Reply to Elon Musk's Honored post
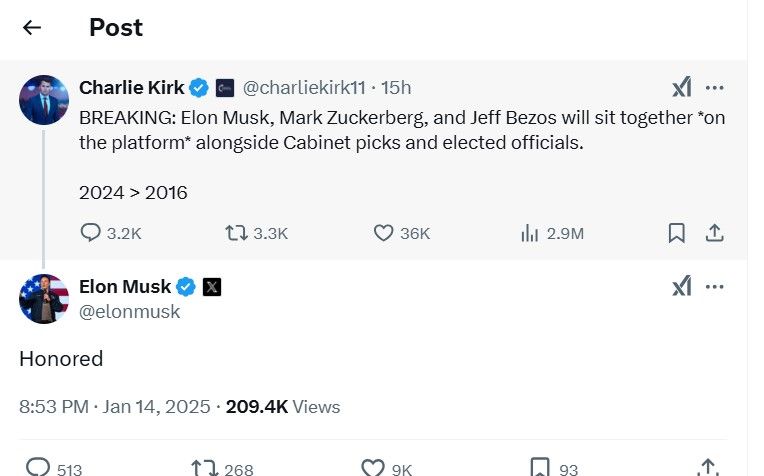 tap(38, 467)
